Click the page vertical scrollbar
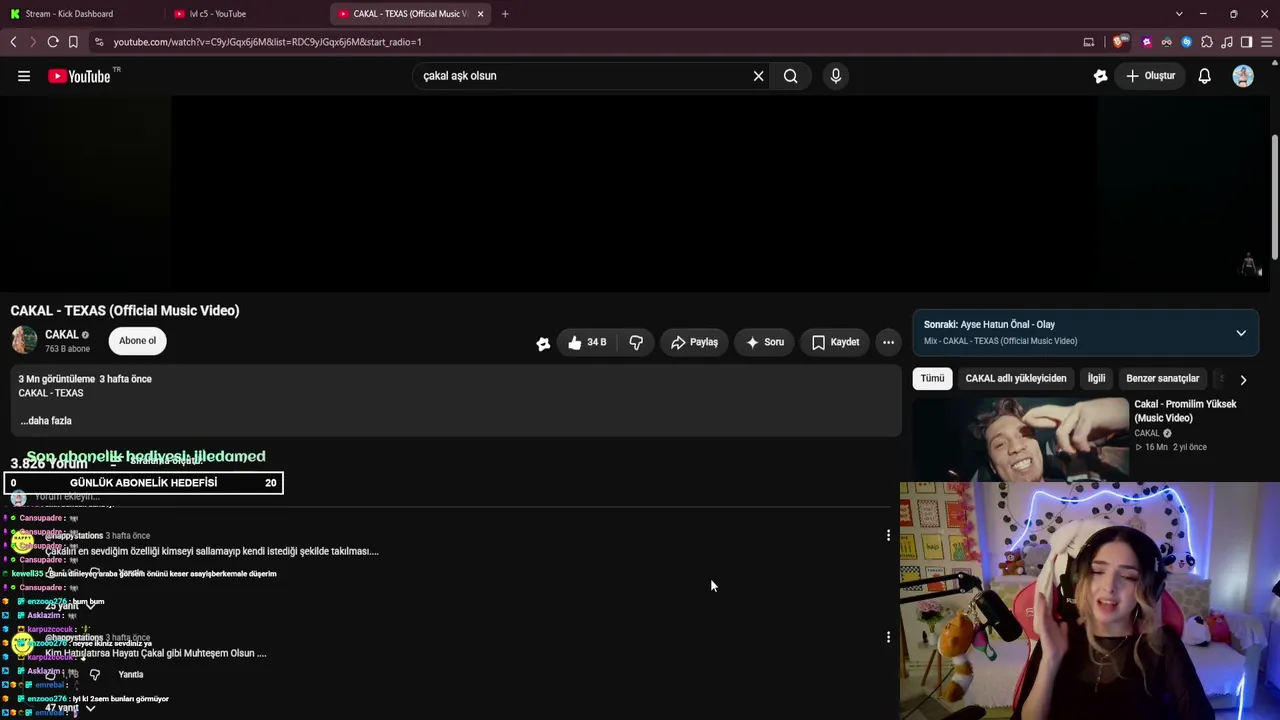 1275,195
